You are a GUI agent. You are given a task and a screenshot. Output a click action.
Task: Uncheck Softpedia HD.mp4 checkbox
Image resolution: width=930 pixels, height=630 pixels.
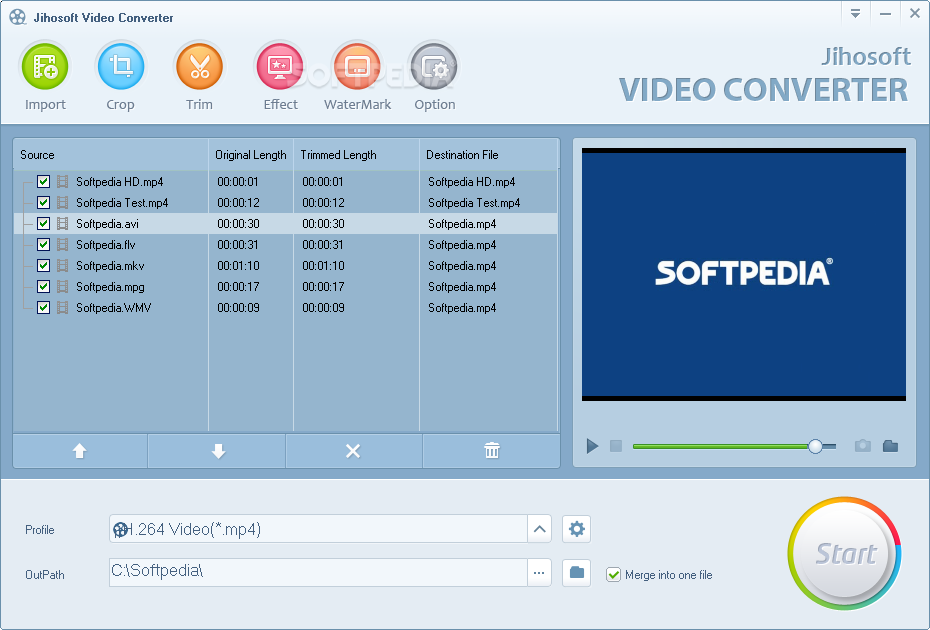[43, 182]
